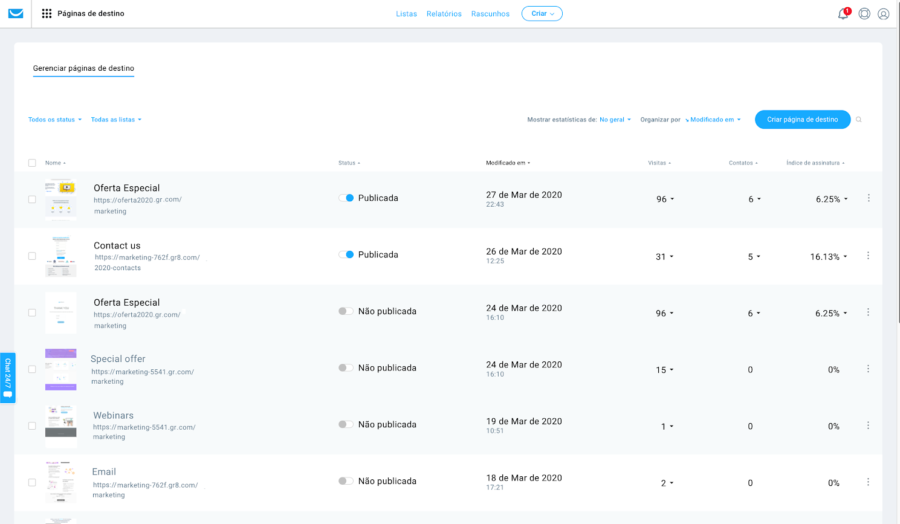The image size is (900, 524).
Task: Click the page vertical scrollbar
Action: coord(898,161)
